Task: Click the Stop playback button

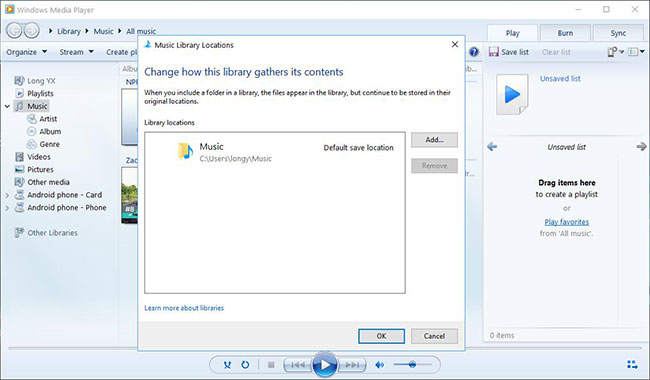Action: click(271, 365)
